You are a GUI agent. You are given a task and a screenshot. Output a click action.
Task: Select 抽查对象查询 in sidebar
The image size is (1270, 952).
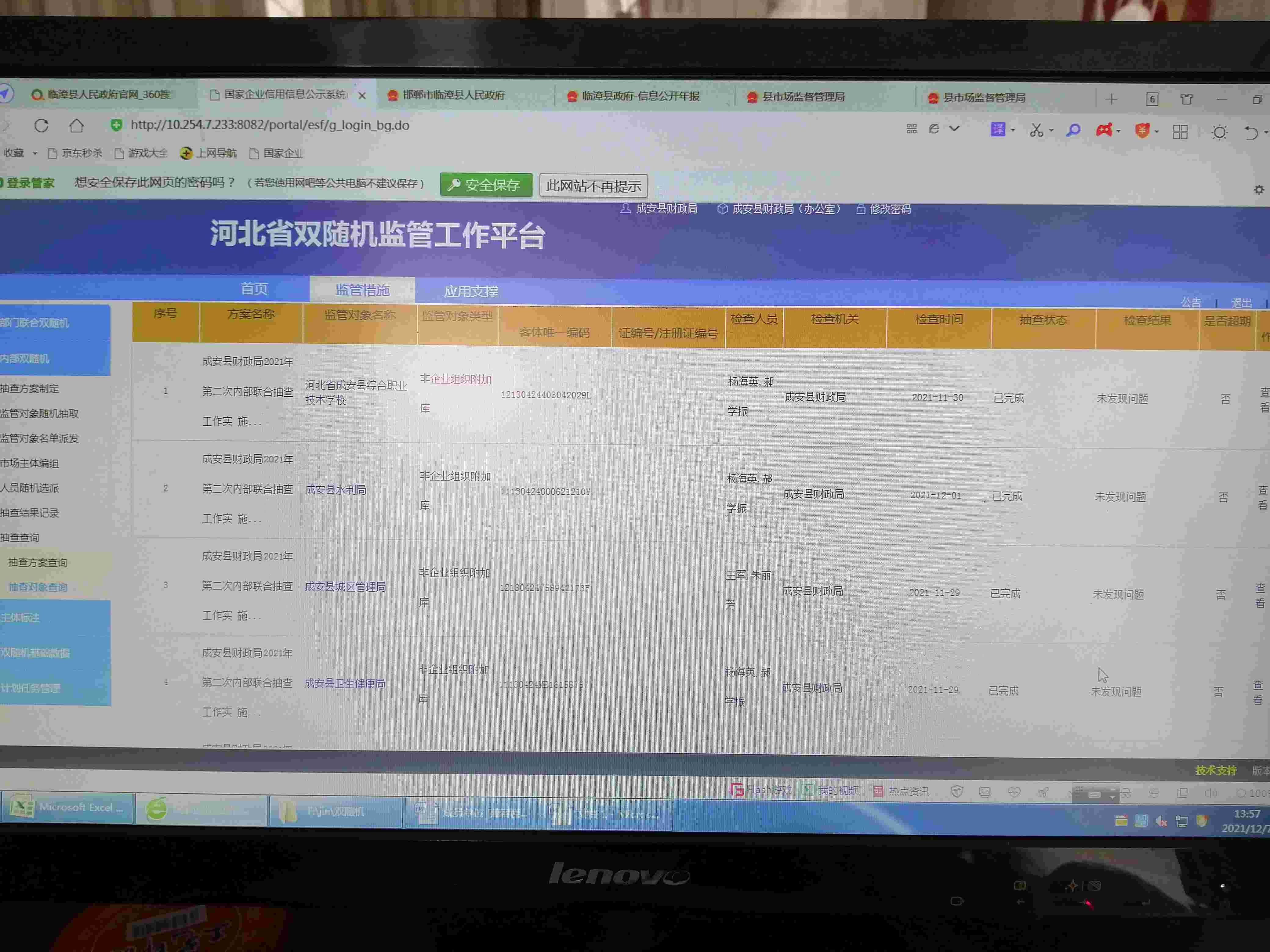[x=38, y=587]
